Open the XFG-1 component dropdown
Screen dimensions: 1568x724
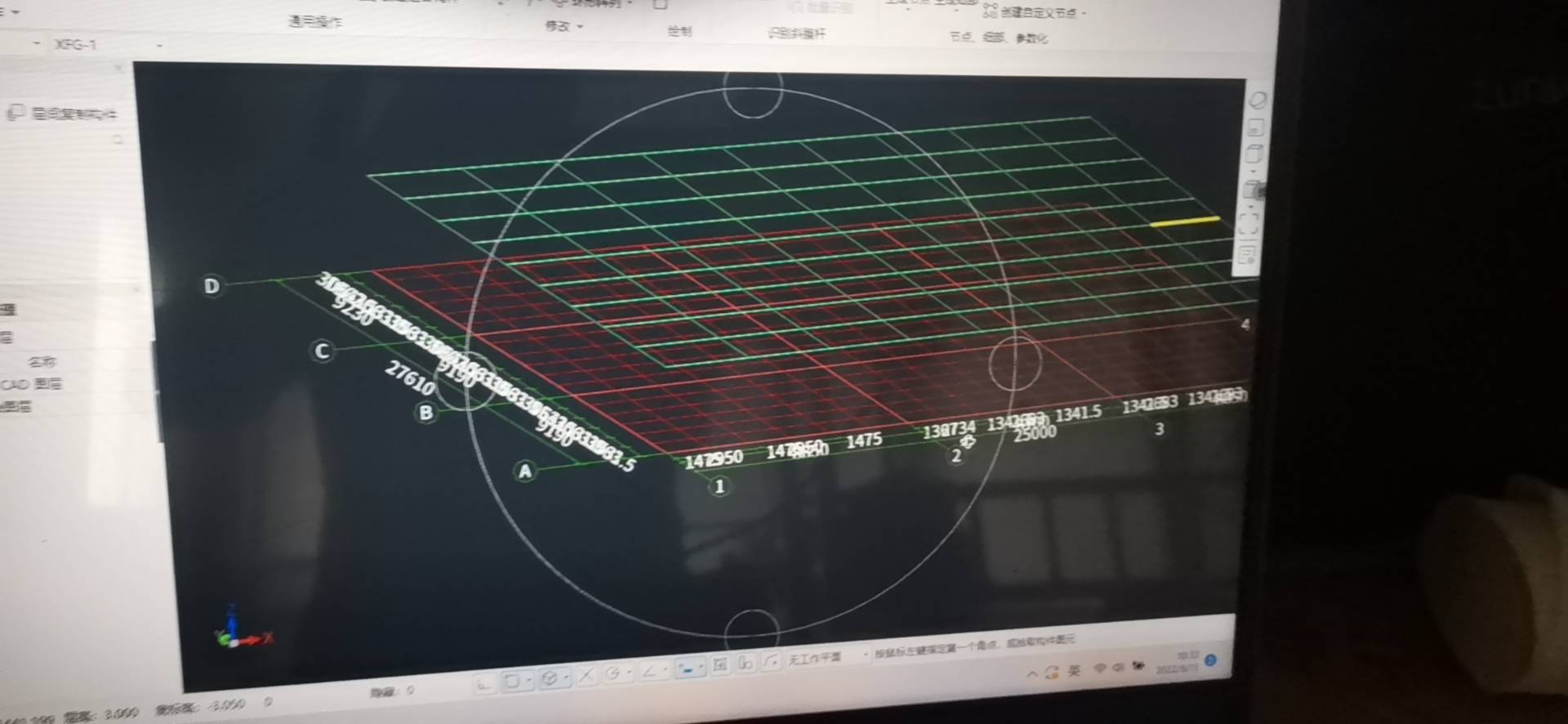coord(158,45)
